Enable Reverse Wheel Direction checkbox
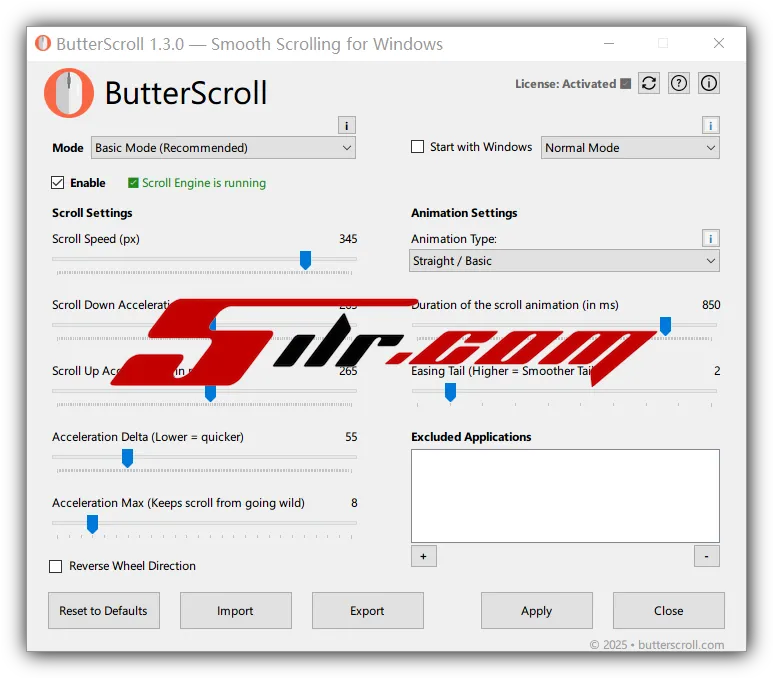The height and width of the screenshot is (678, 773). tap(56, 566)
